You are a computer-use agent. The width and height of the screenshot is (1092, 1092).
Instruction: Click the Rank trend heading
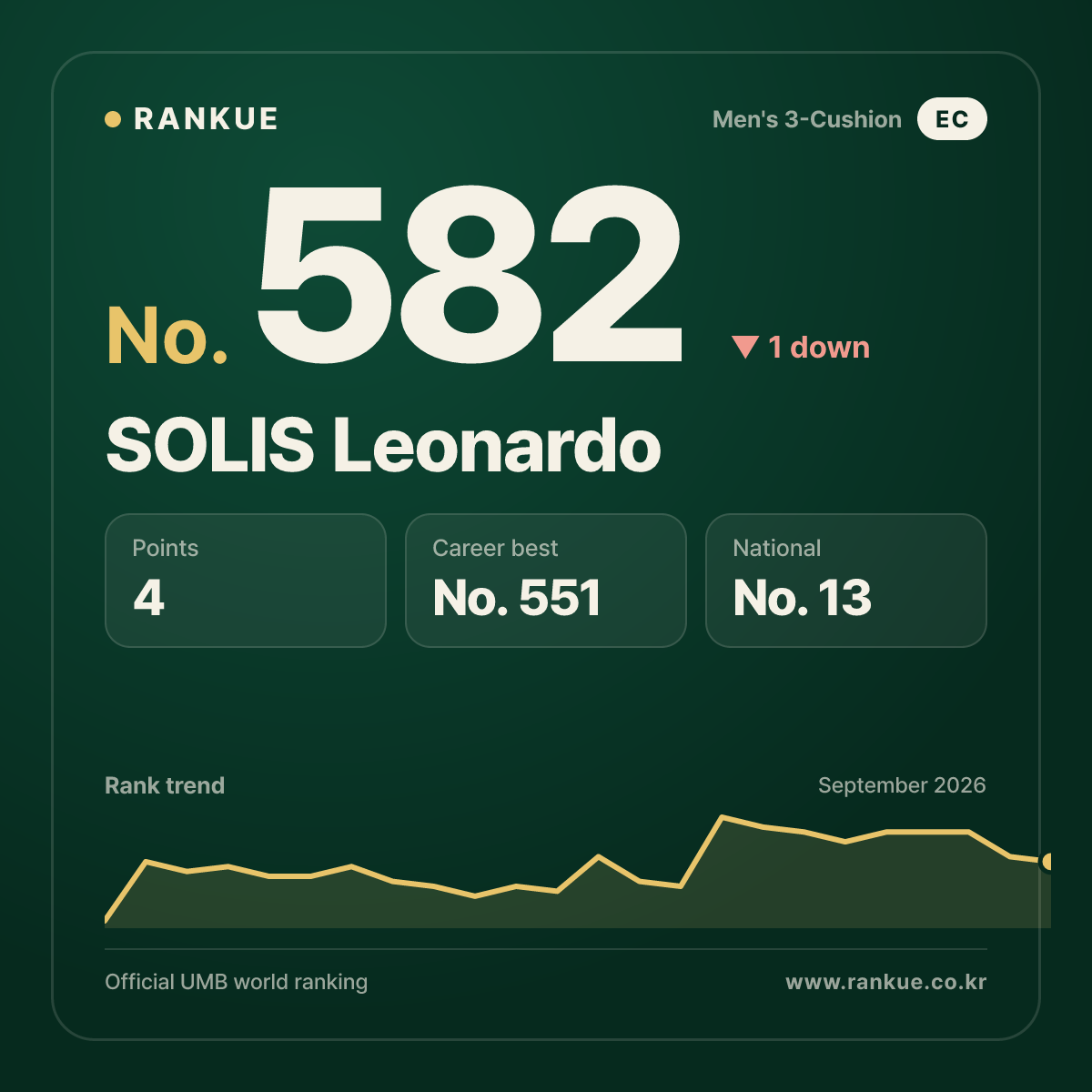[x=165, y=785]
